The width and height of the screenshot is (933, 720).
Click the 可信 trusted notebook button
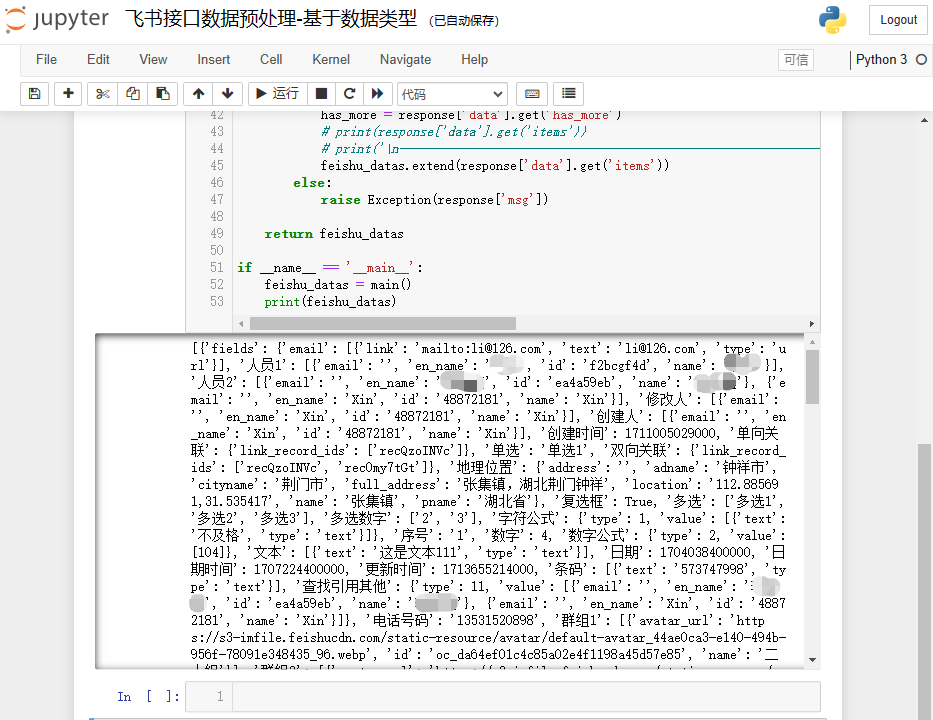pyautogui.click(x=796, y=60)
